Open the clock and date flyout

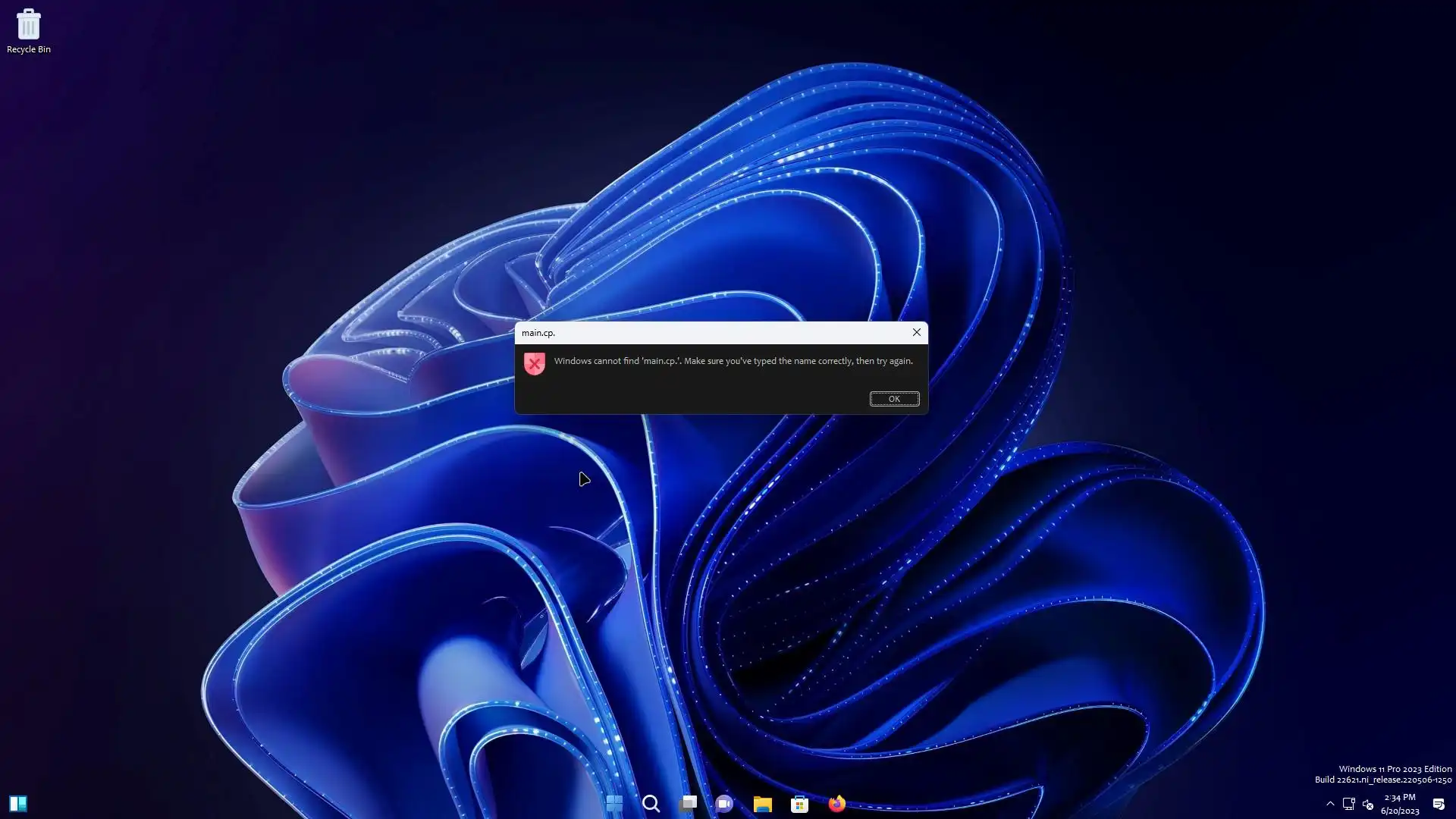coord(1400,804)
